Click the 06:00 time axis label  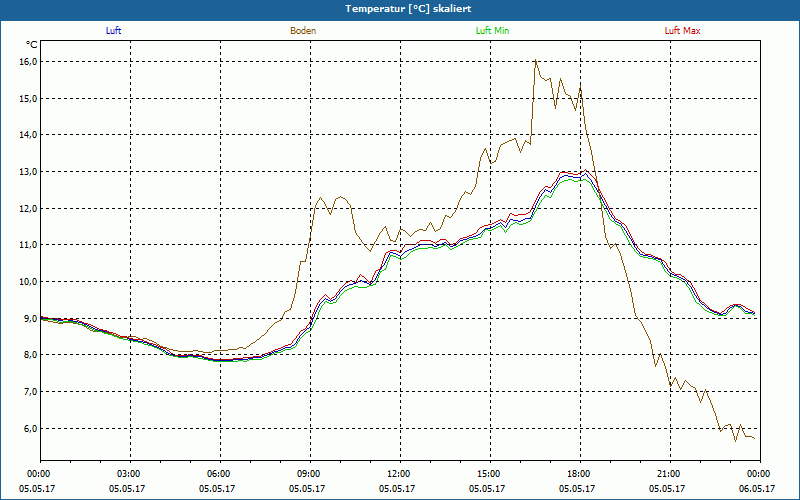220,473
